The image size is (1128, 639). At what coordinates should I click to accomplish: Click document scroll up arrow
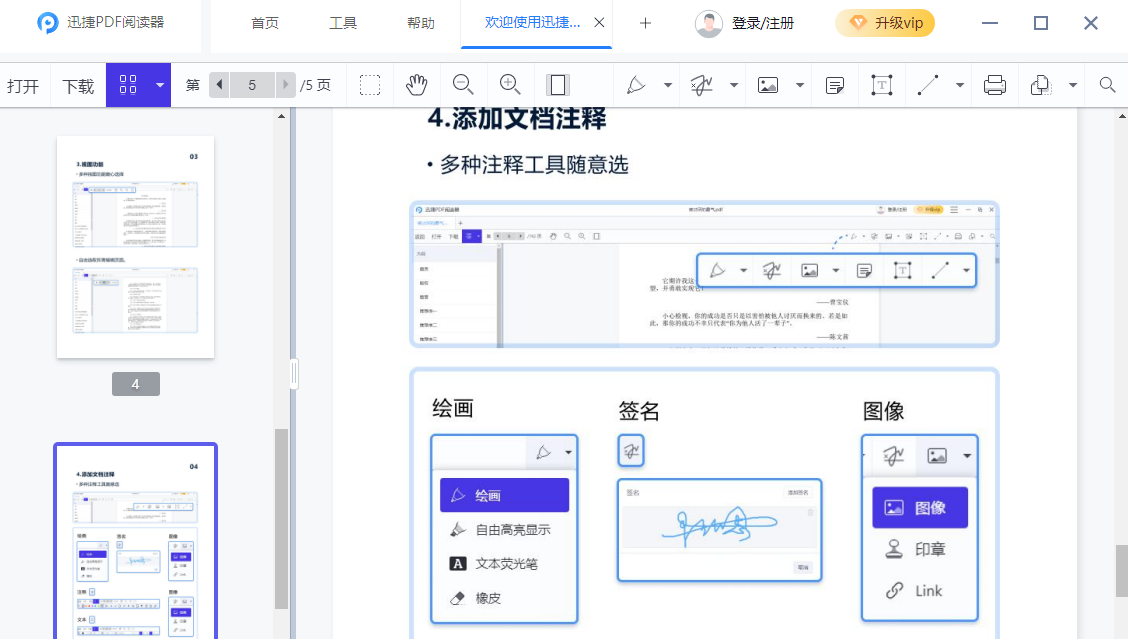tap(1122, 116)
